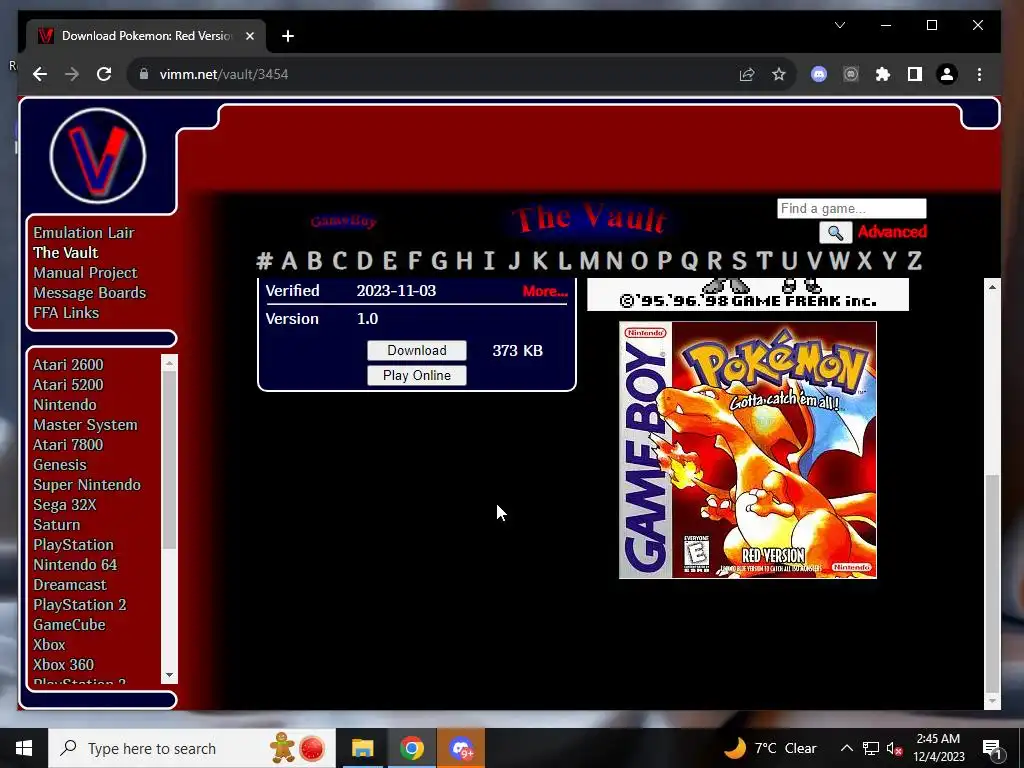The image size is (1024, 768).
Task: Select Nintendo 64 in console list
Action: coord(75,565)
